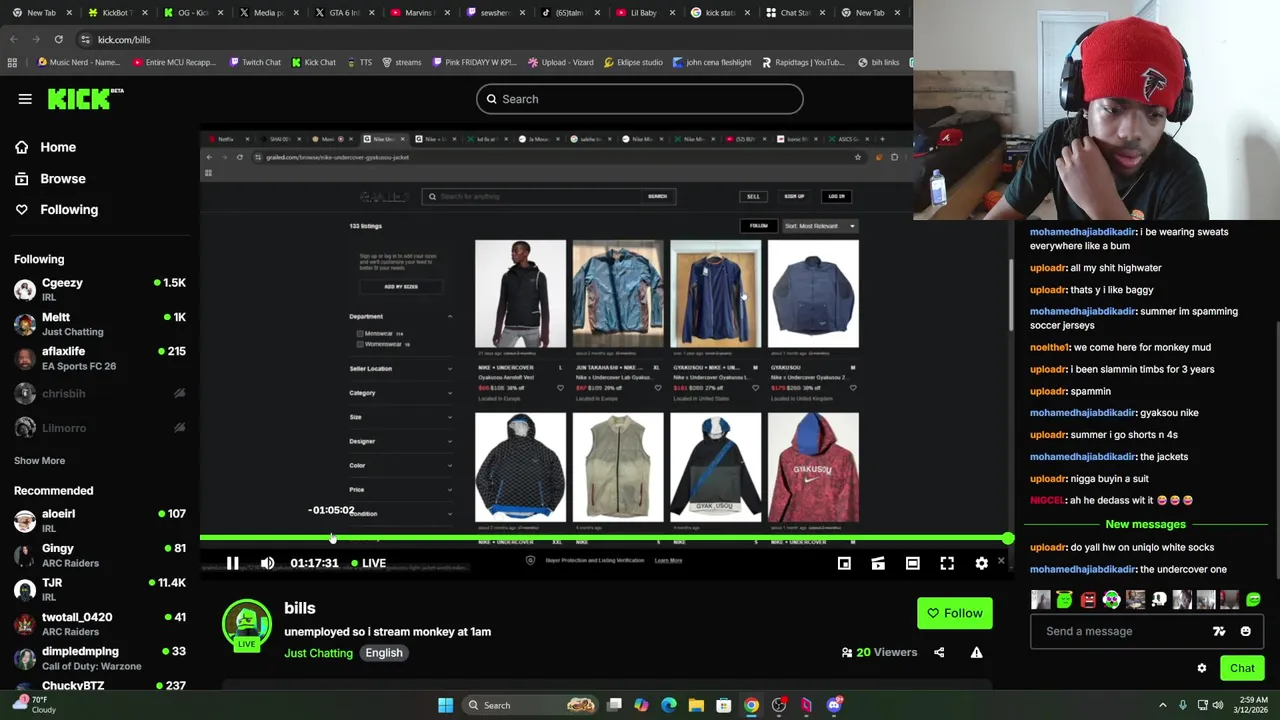This screenshot has width=1280, height=720.
Task: Click the progress bar end handle
Action: (x=1008, y=539)
